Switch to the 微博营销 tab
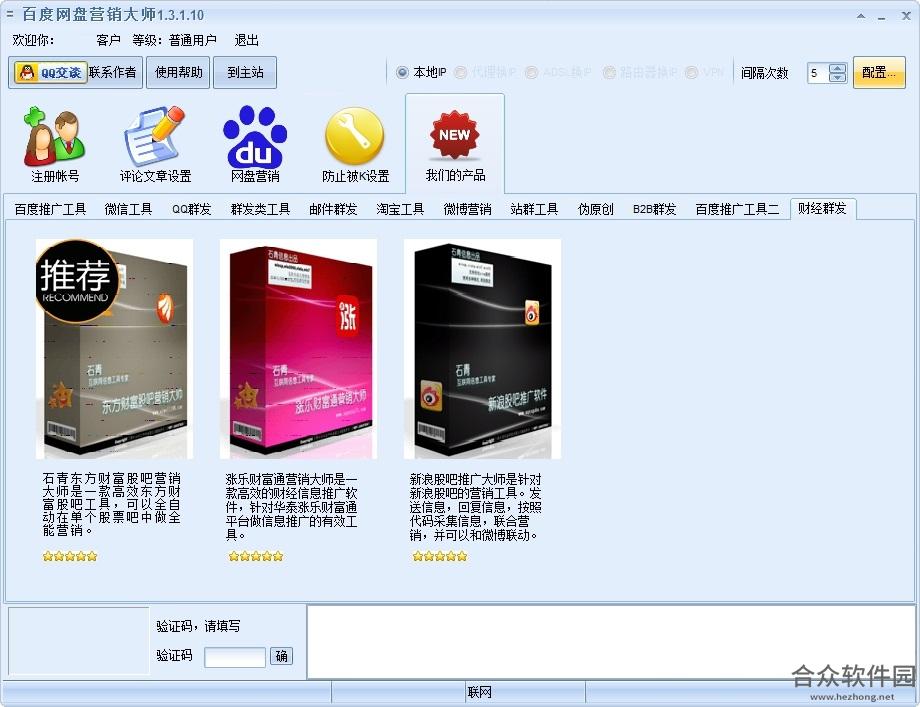Viewport: 920px width, 707px height. pos(467,209)
